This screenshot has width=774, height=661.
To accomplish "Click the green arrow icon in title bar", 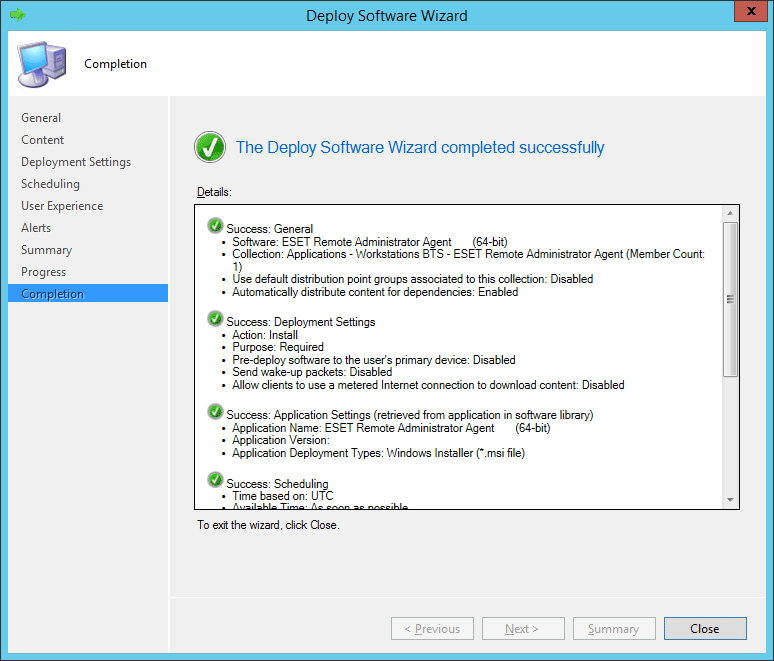I will click(17, 15).
